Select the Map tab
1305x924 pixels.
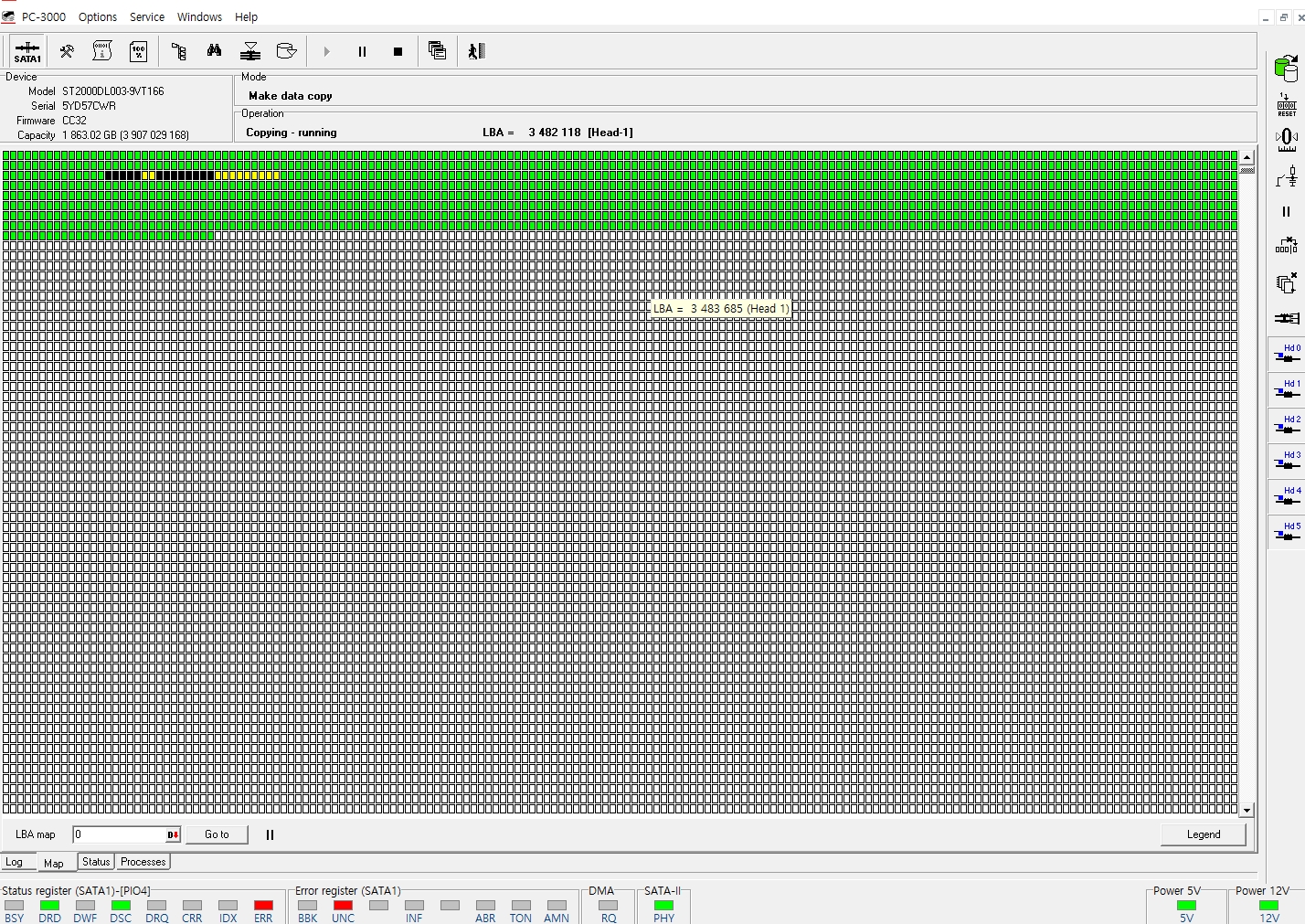[x=54, y=863]
